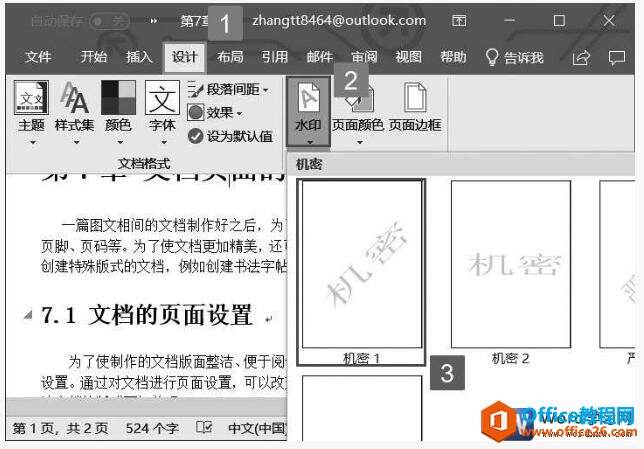Choose the 机密 1 diagonal watermark thumbnail

[x=361, y=272]
